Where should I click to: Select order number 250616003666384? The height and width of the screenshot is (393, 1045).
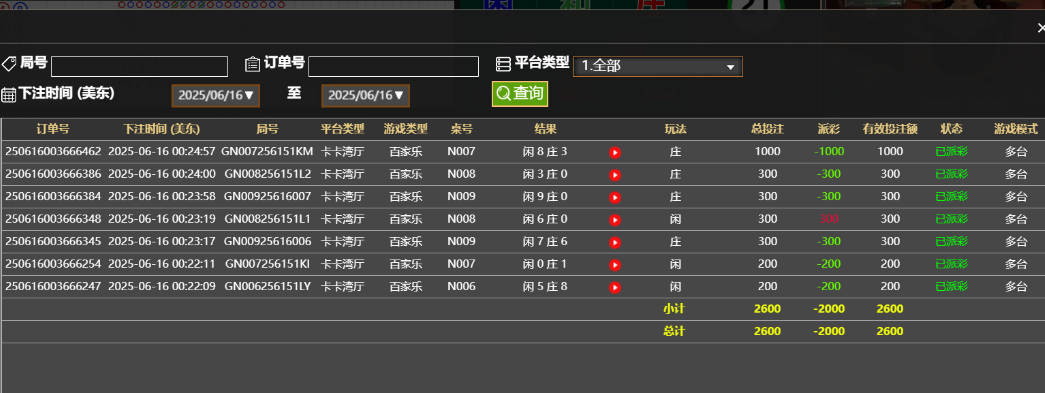[x=53, y=196]
